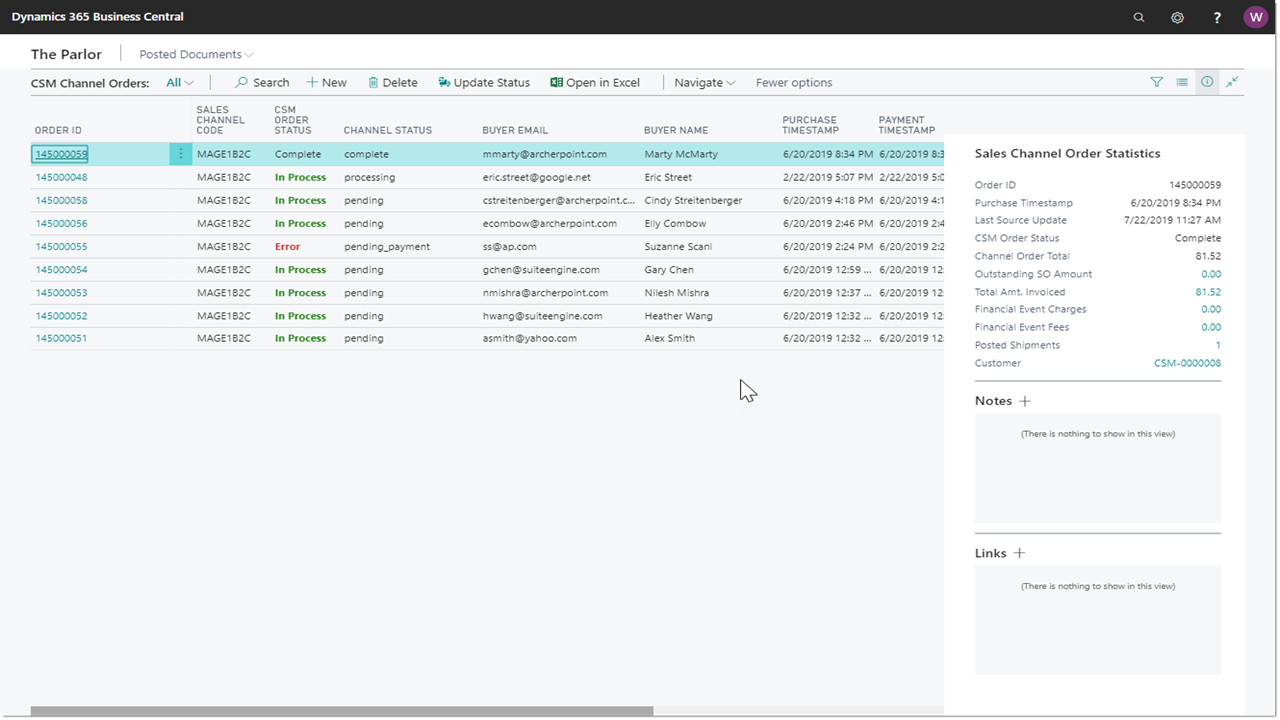1280x720 pixels.
Task: Select email asmith@yahoo.com cell
Action: pyautogui.click(x=530, y=338)
